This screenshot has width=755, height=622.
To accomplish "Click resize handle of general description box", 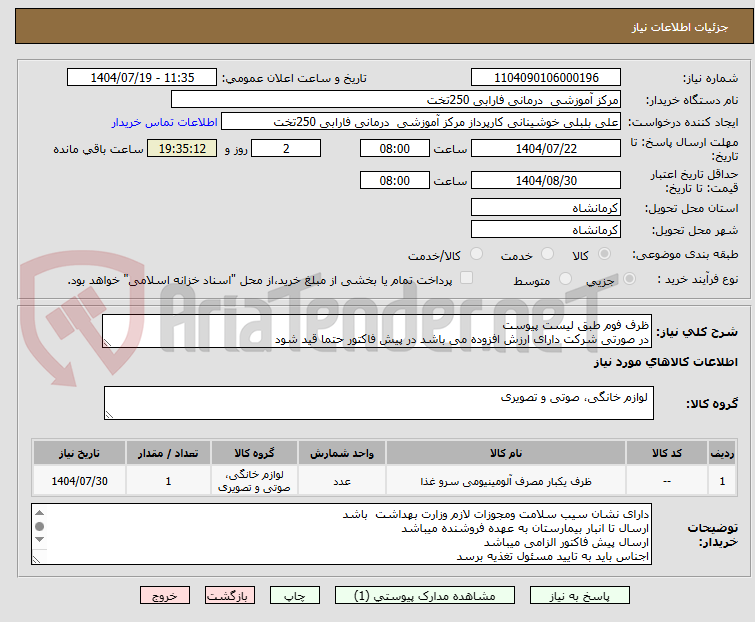I will click(107, 343).
